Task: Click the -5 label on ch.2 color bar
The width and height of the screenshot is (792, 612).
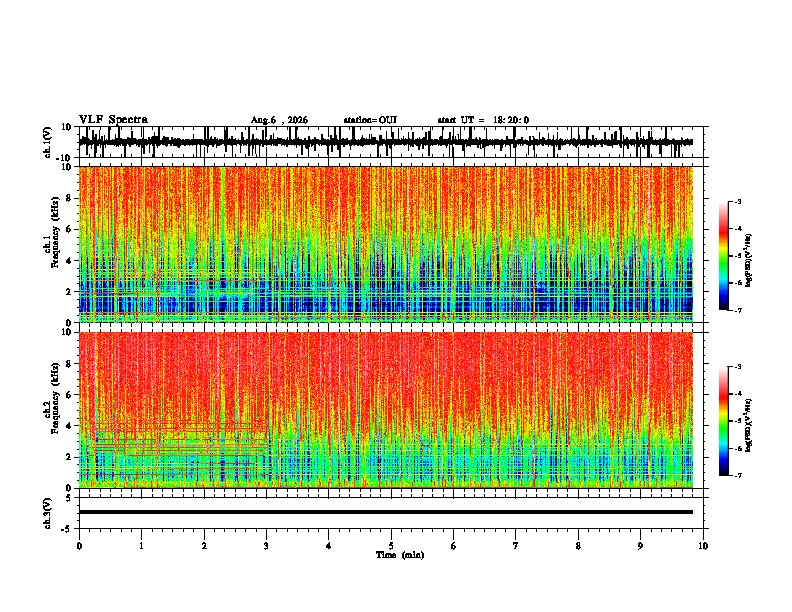Action: [x=737, y=421]
